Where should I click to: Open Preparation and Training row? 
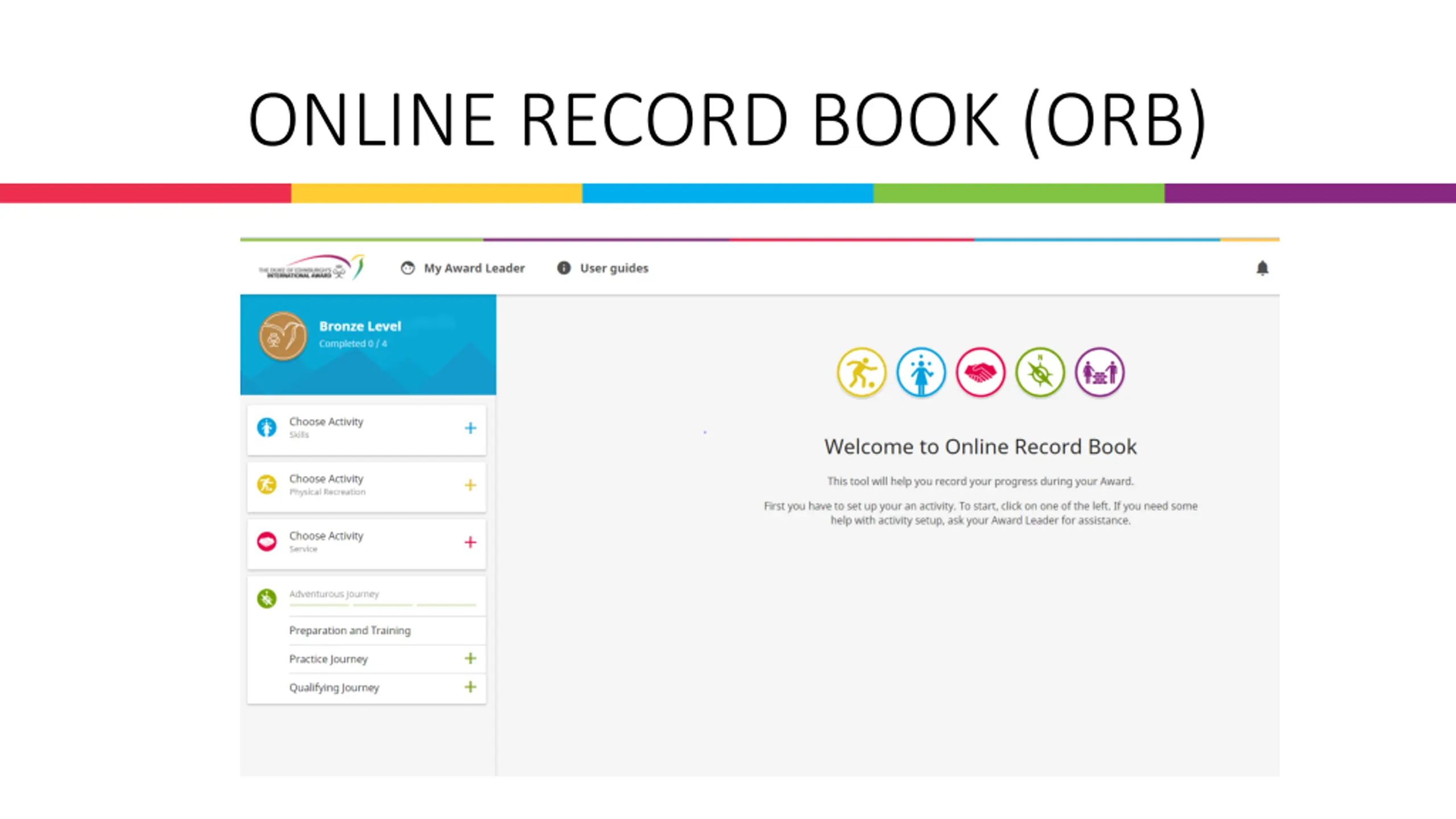(x=387, y=630)
